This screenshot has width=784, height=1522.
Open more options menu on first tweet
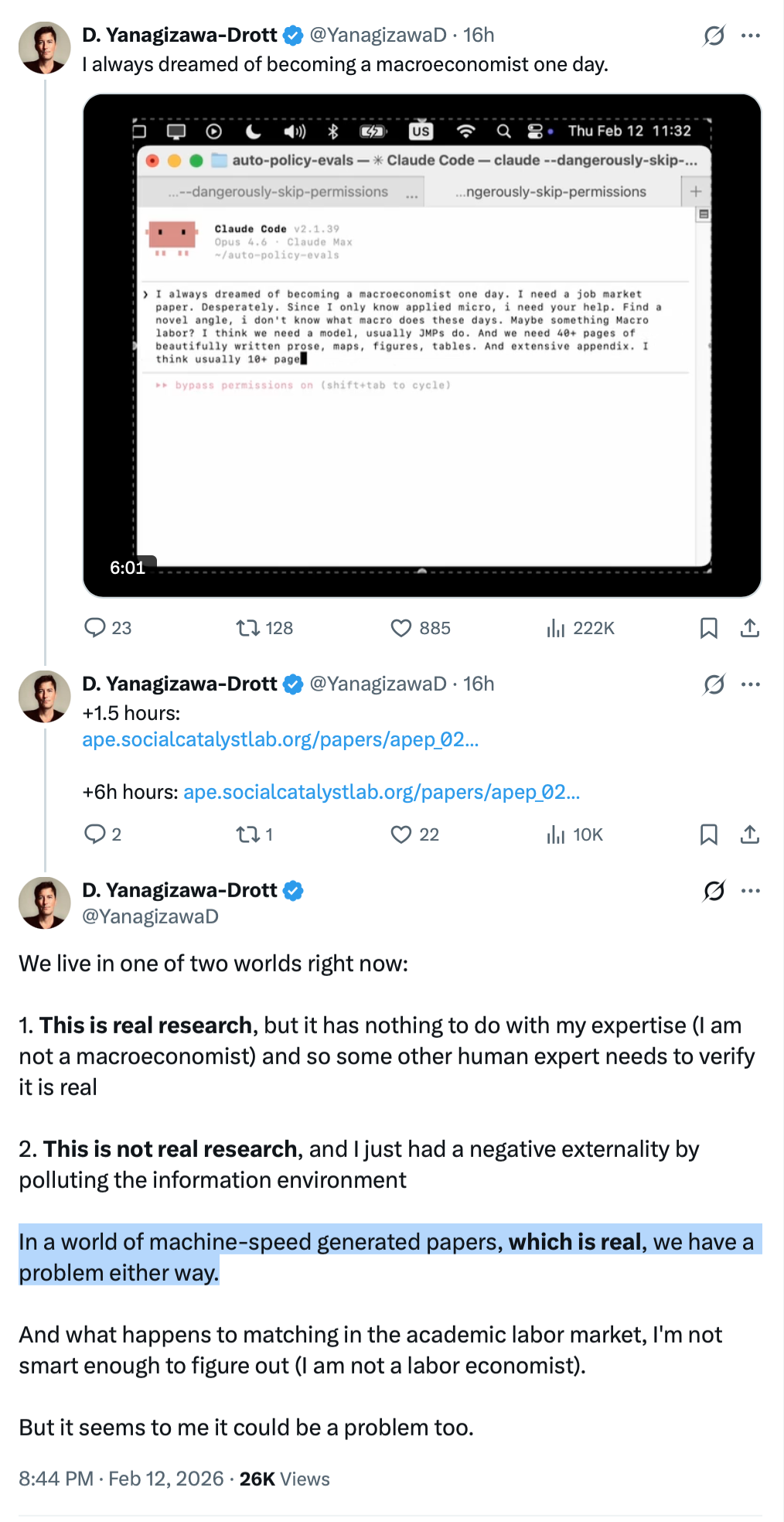tap(751, 36)
